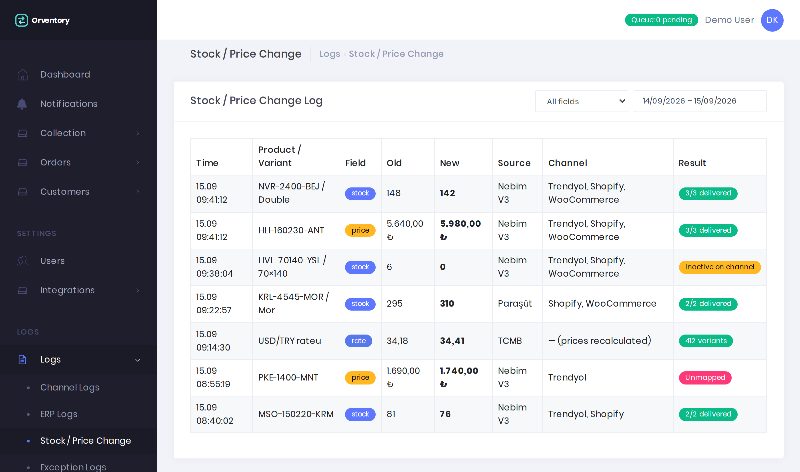Image resolution: width=800 pixels, height=472 pixels.
Task: Click the Queue: 0 pending badge
Action: click(661, 20)
